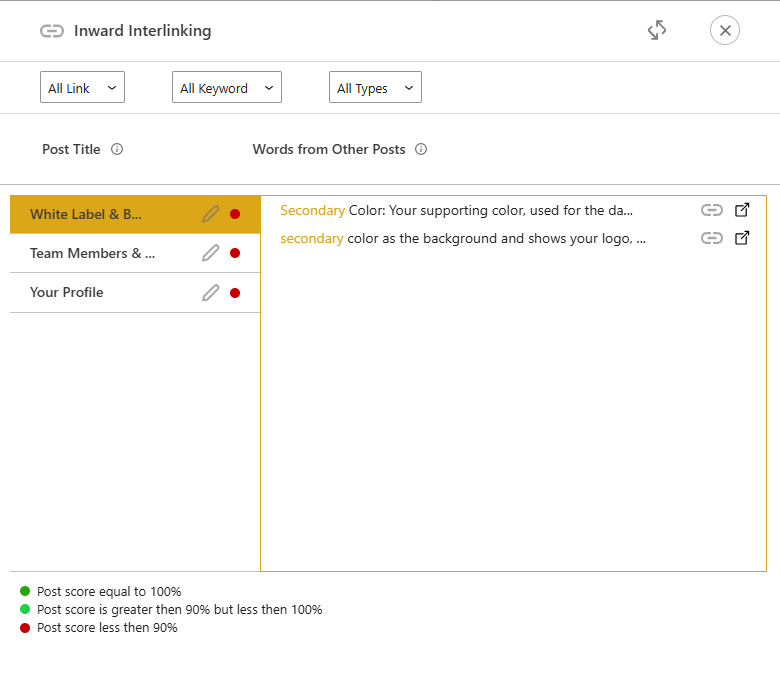Open 'secondary color as the background' source externally
This screenshot has width=780, height=676.
[x=742, y=238]
